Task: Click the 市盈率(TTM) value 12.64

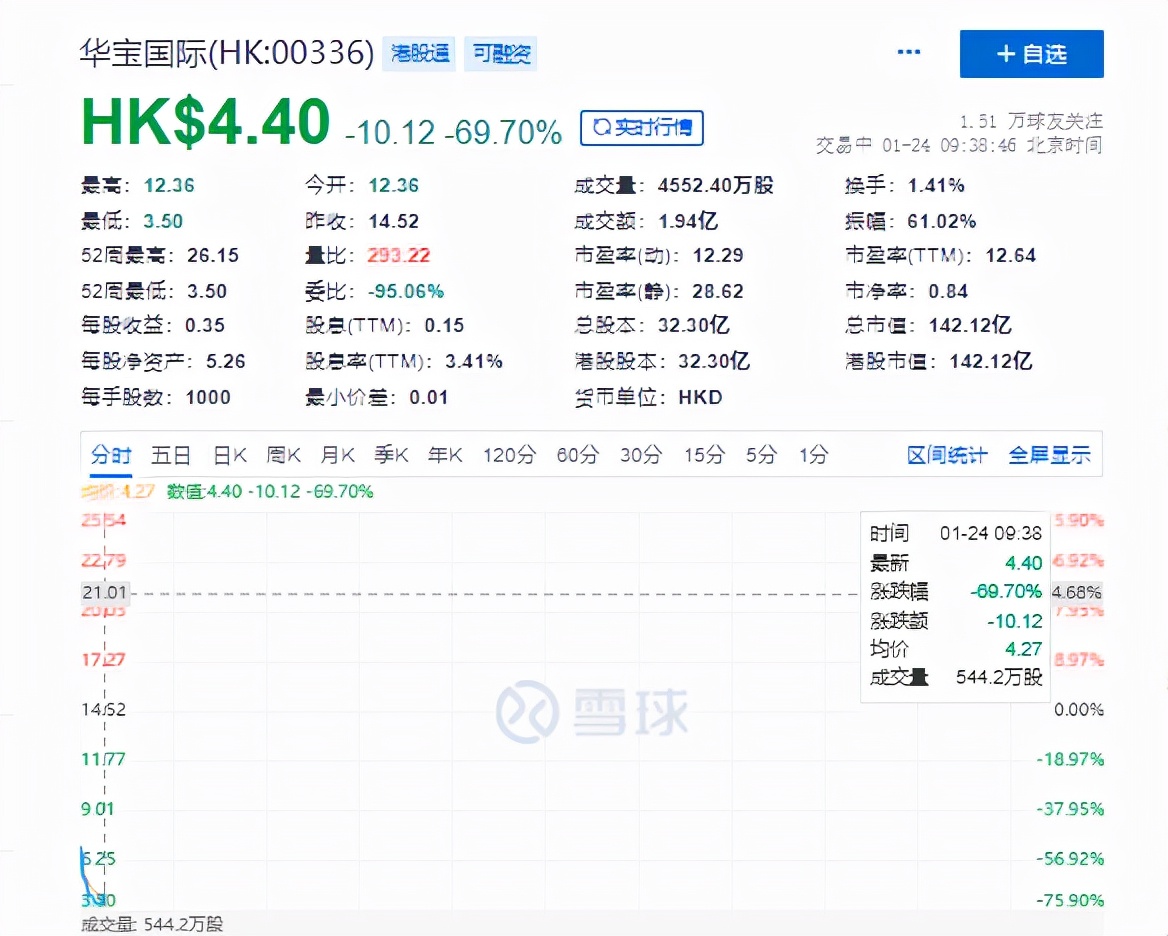Action: [1011, 255]
